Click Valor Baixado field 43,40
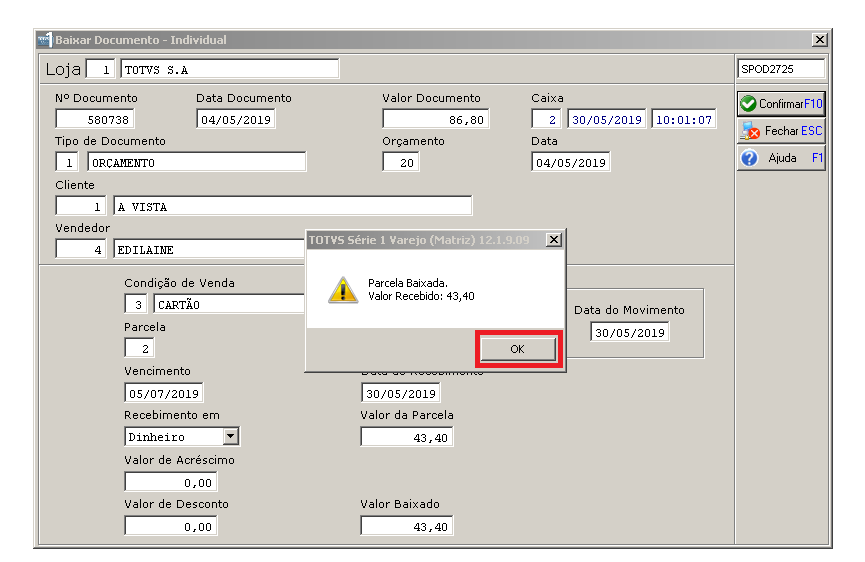 407,526
